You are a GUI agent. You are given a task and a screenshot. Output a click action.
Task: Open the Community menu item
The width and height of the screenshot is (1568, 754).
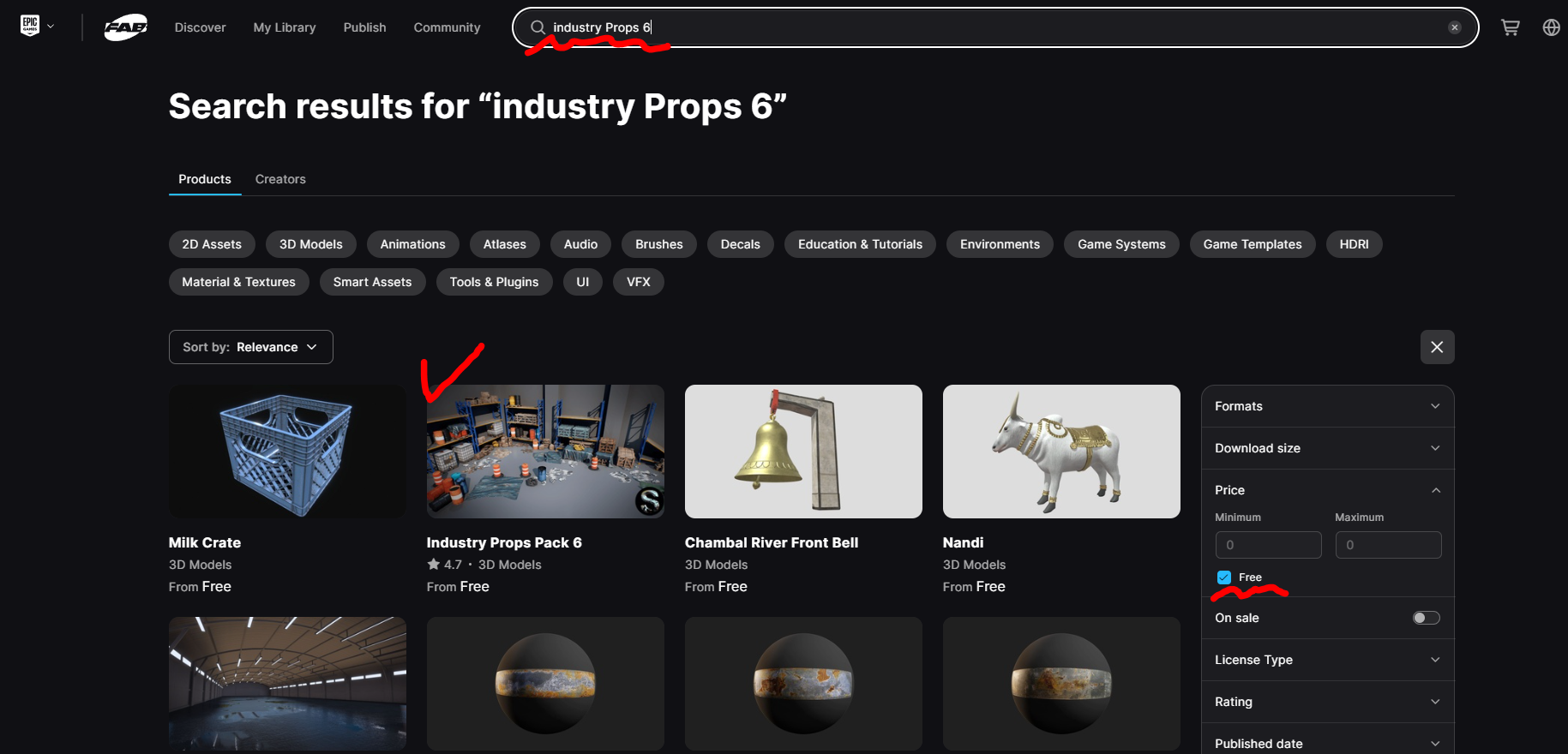[448, 27]
